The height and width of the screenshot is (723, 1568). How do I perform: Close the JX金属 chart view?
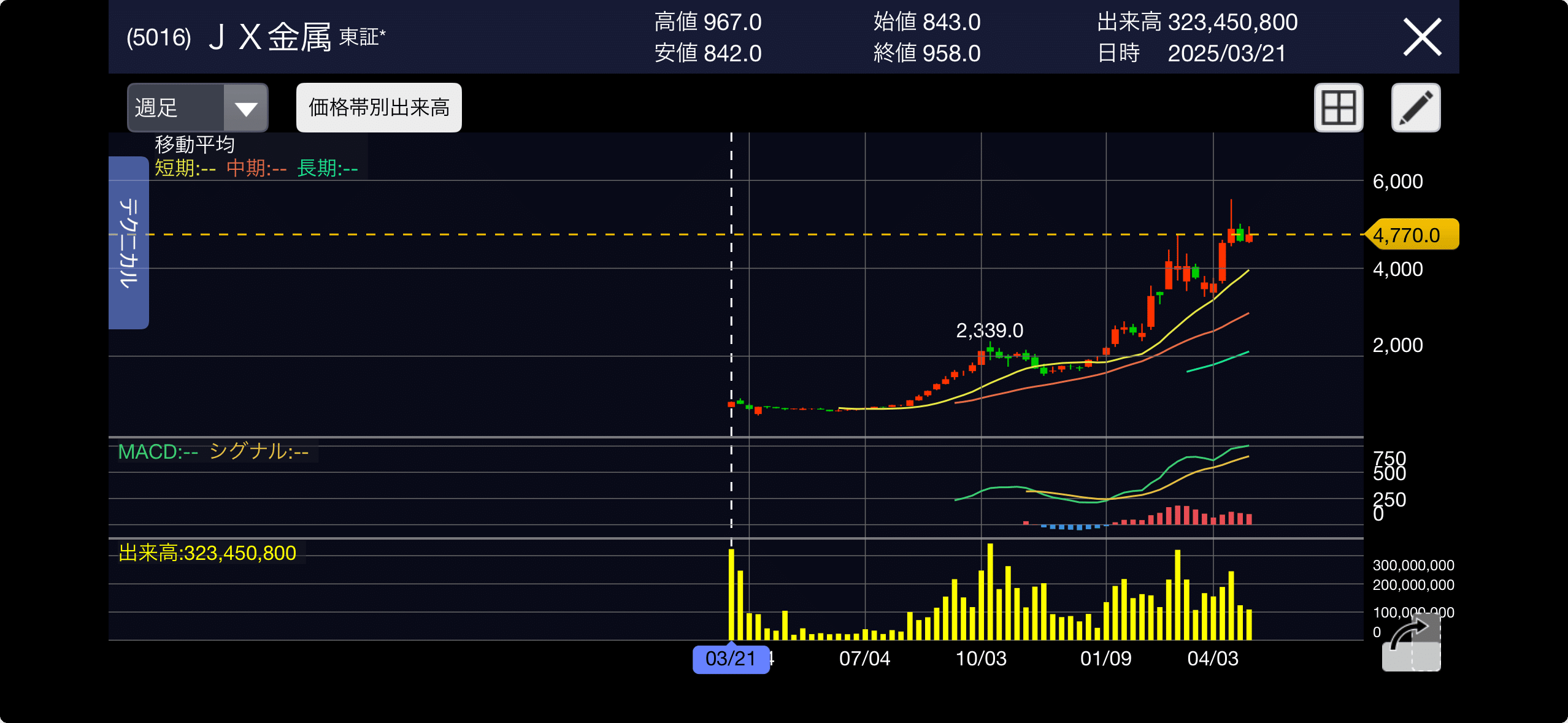(1422, 37)
